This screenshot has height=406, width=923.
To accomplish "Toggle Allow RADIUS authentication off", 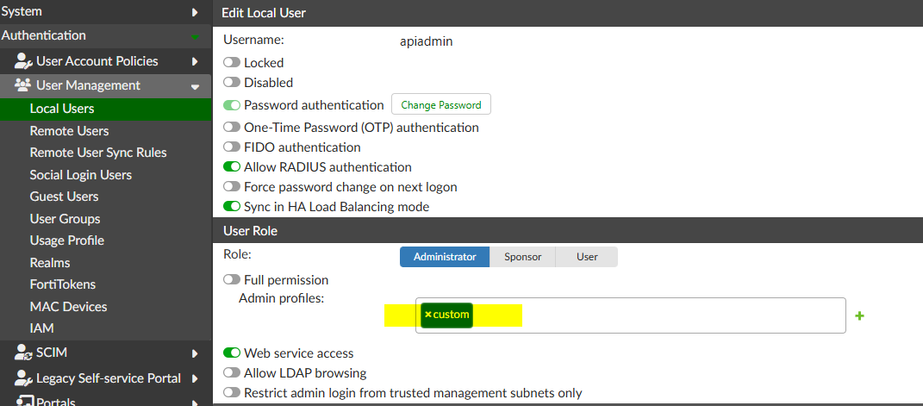I will click(232, 167).
